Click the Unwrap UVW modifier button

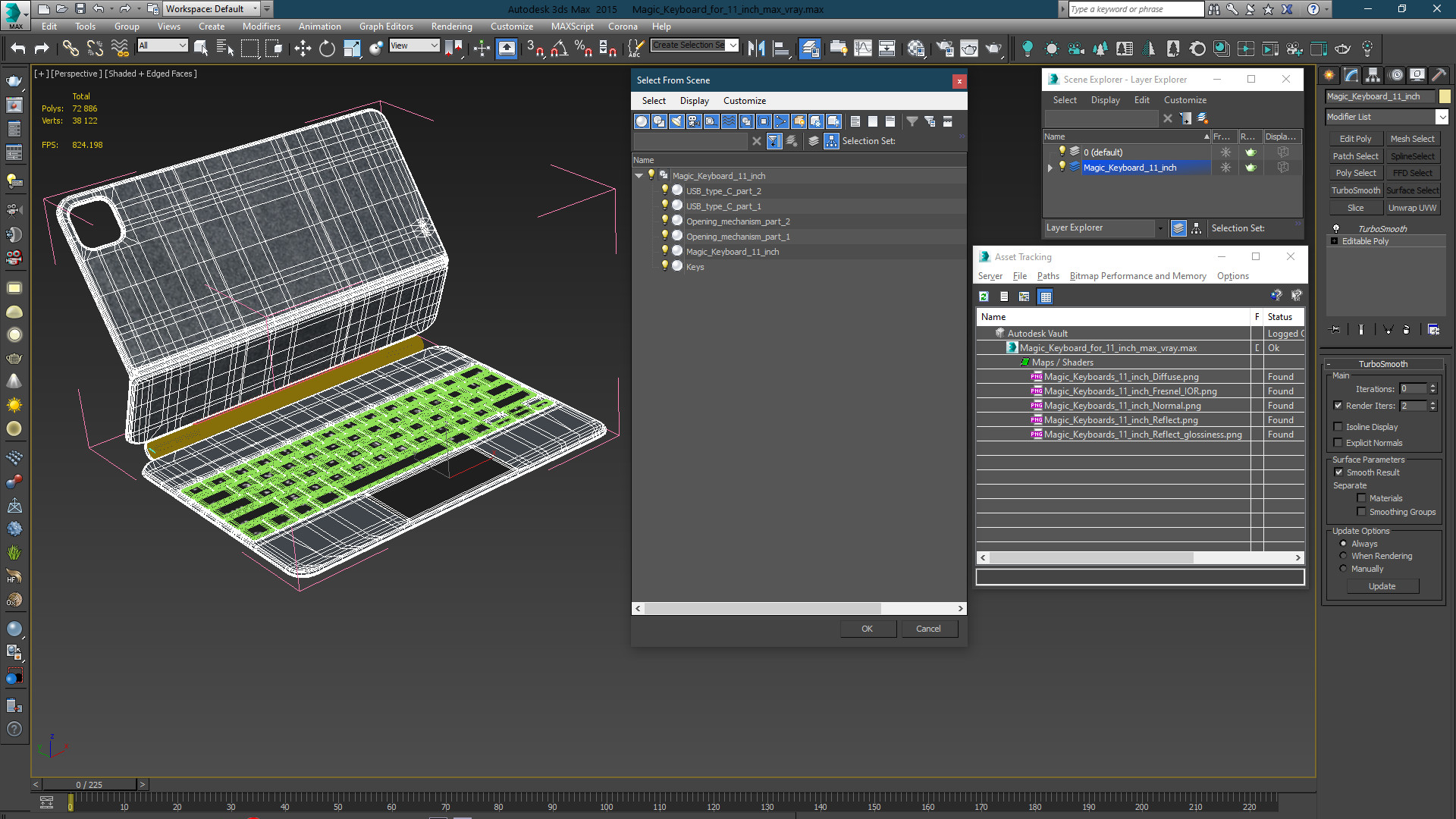pyautogui.click(x=1412, y=208)
